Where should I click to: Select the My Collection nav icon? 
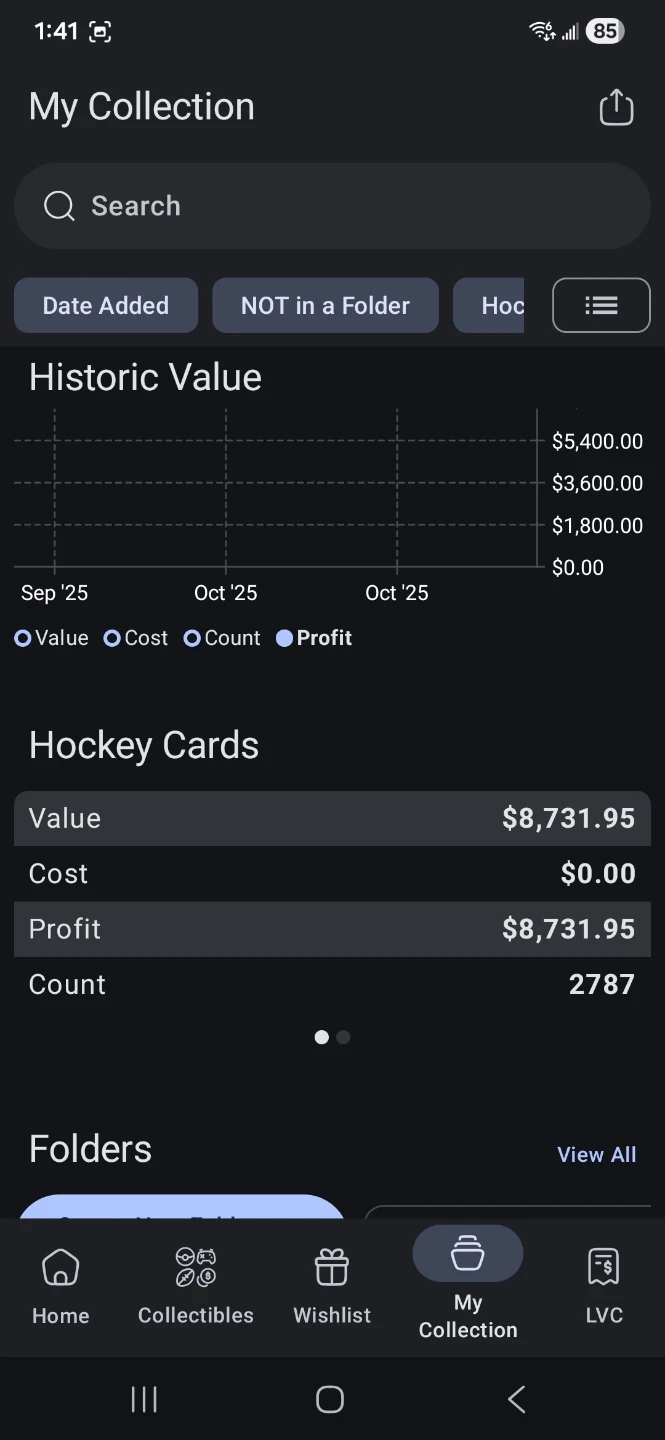[x=468, y=1254]
